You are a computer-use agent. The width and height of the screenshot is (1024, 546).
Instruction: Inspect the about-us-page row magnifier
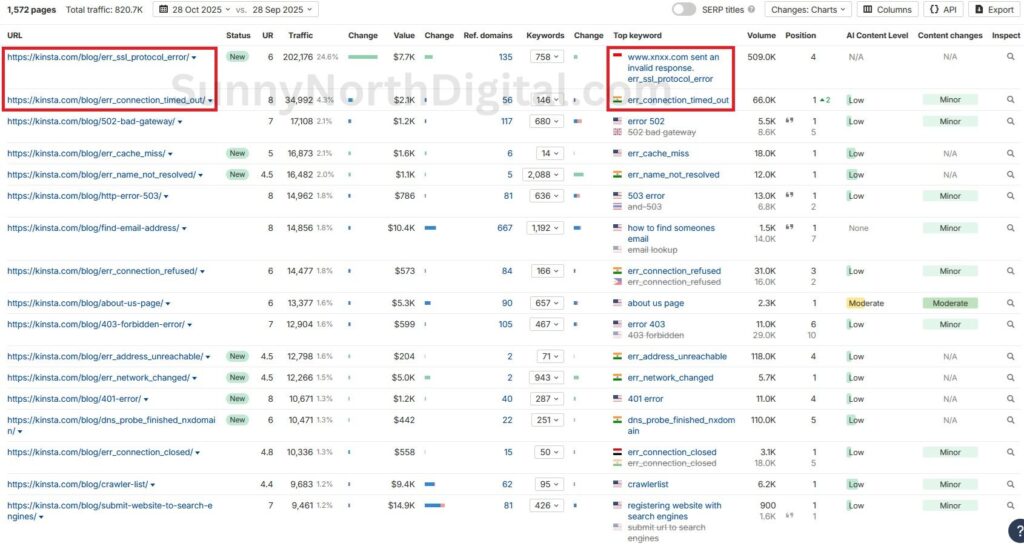1010,303
